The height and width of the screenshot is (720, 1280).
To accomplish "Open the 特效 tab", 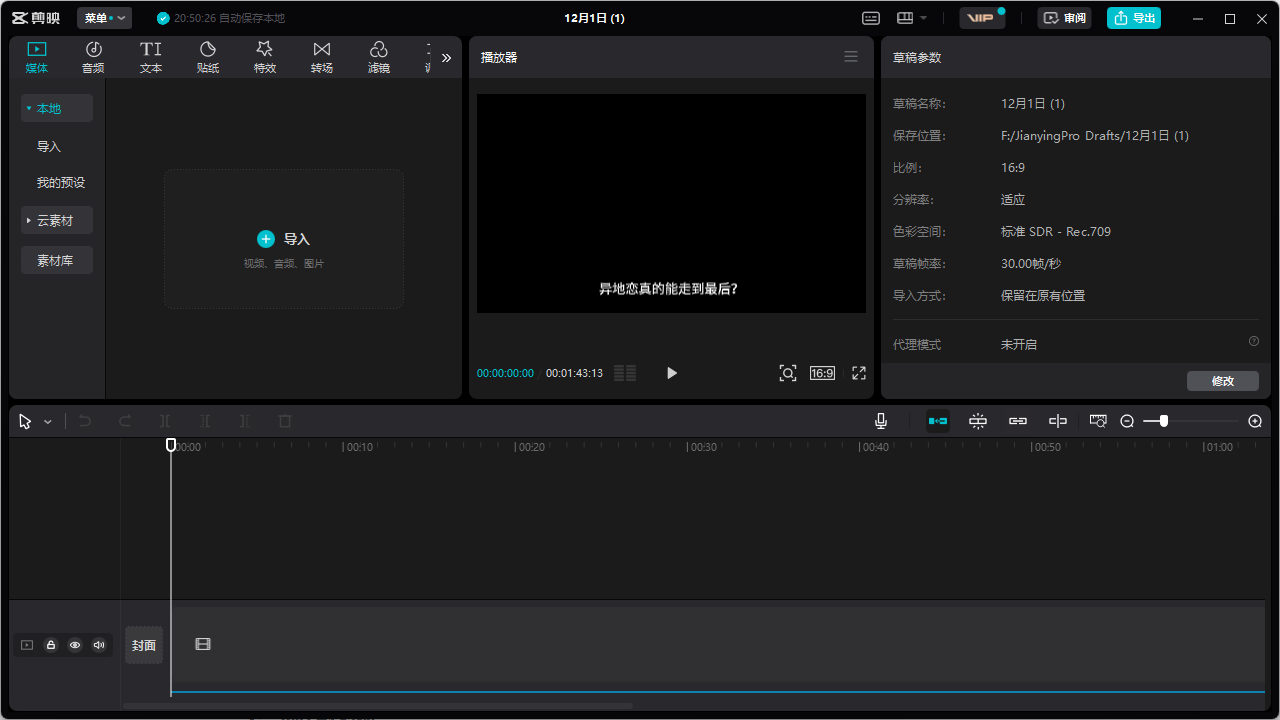I will 265,57.
